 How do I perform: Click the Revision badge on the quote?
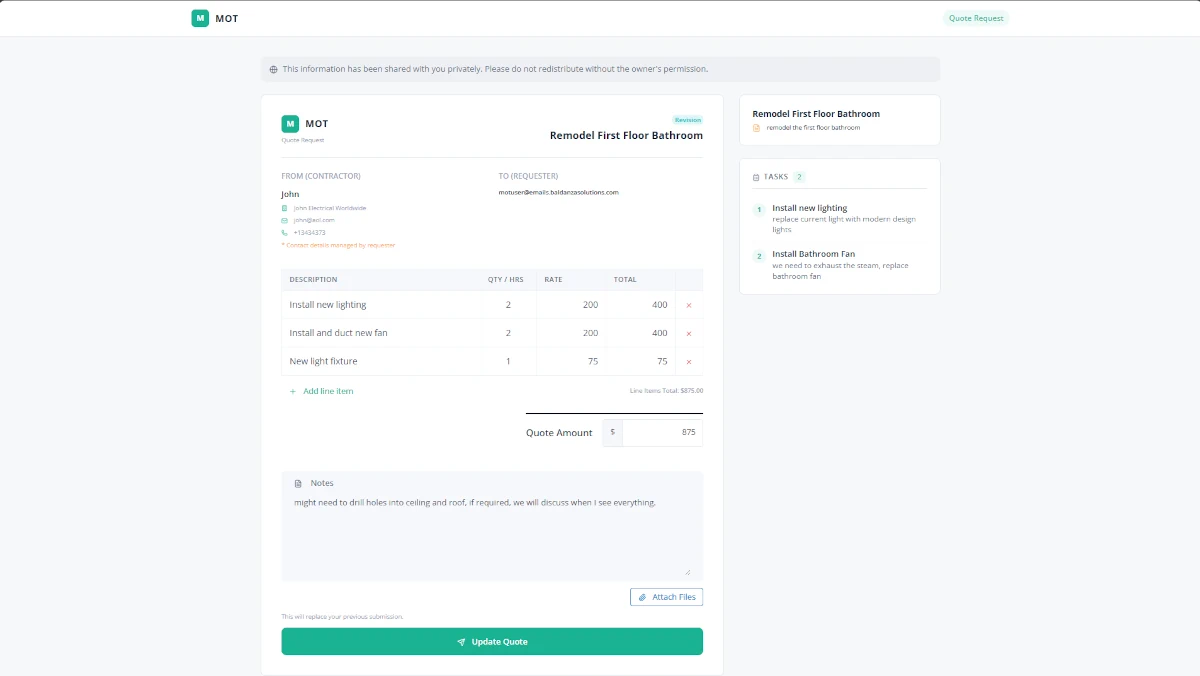[688, 119]
